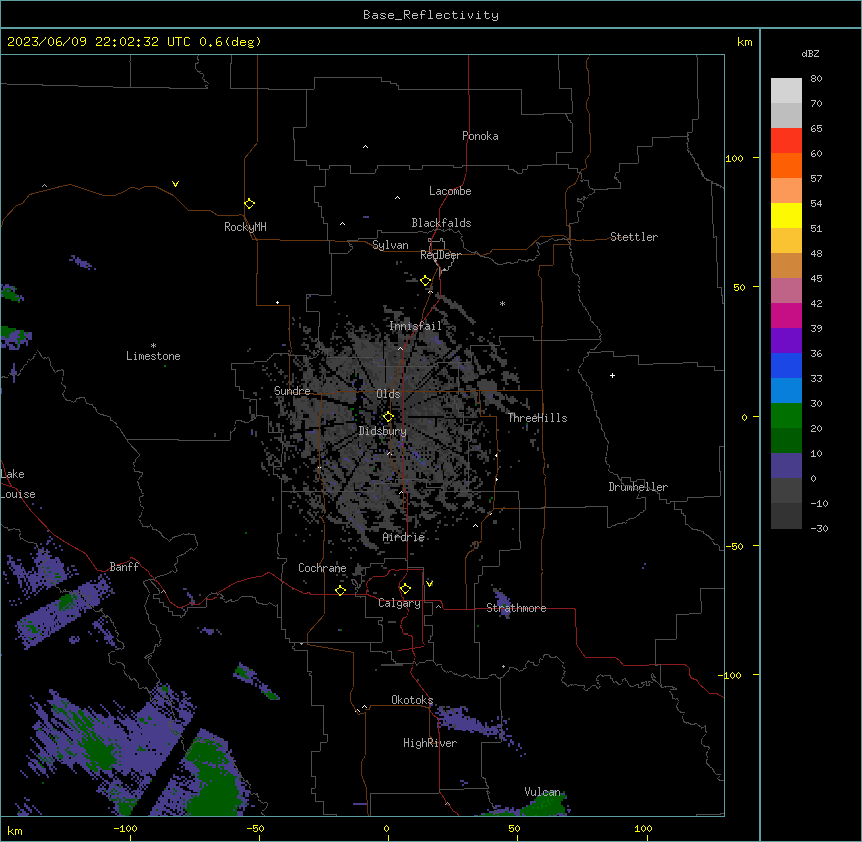
Task: Click the yellow V marker east of Calgary
Action: pos(429,584)
